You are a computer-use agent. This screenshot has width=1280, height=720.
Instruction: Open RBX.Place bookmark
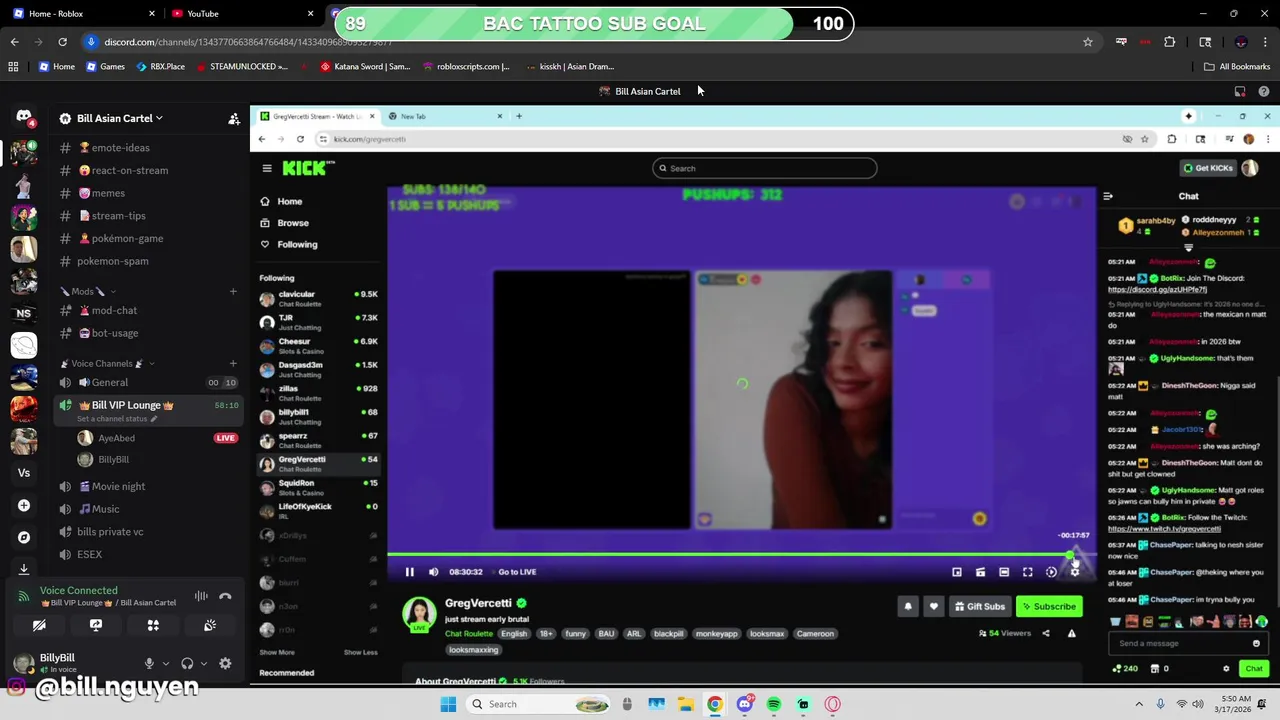[159, 67]
